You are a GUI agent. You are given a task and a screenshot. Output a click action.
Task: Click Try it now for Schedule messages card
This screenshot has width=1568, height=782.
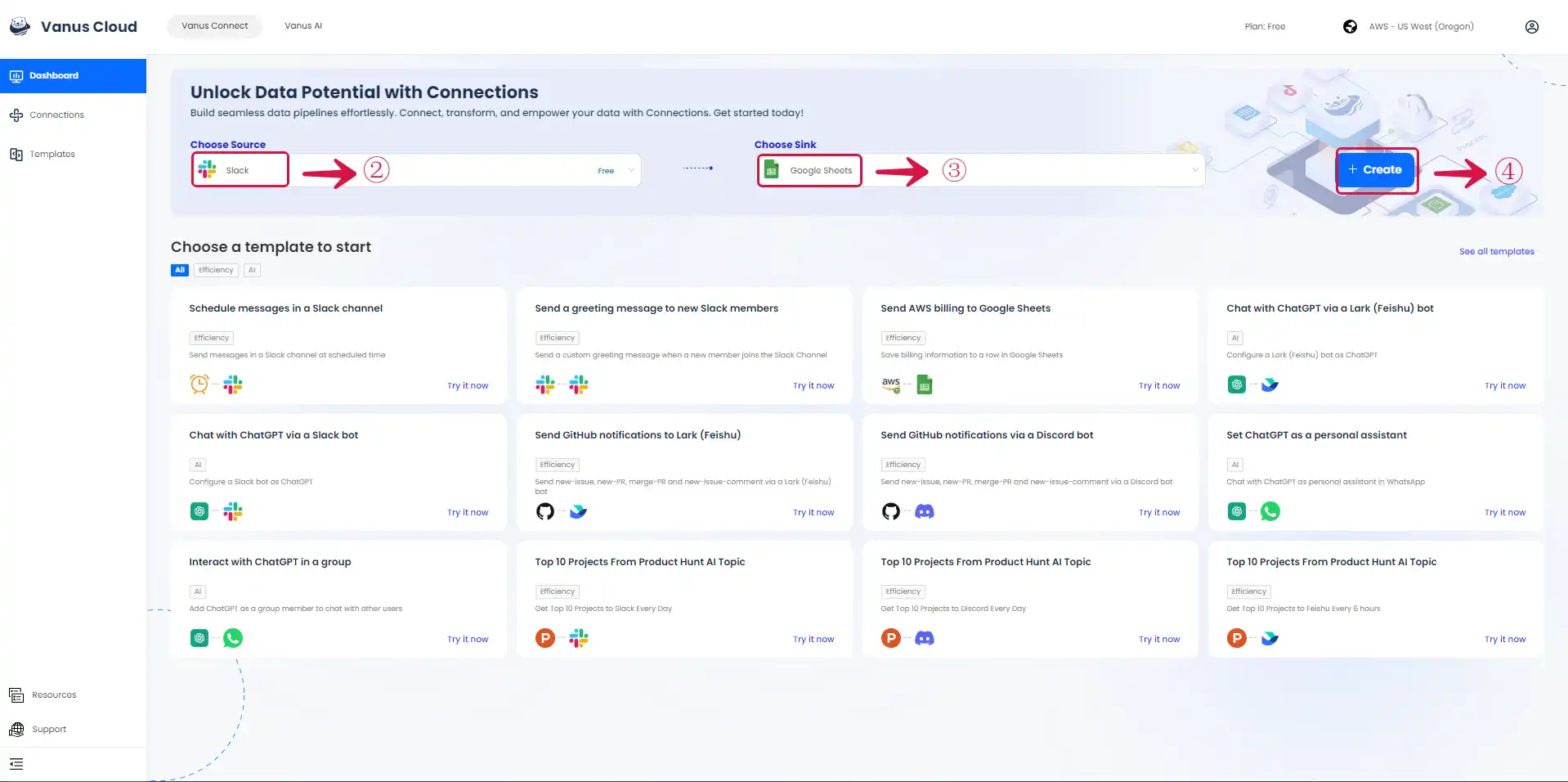click(x=468, y=385)
